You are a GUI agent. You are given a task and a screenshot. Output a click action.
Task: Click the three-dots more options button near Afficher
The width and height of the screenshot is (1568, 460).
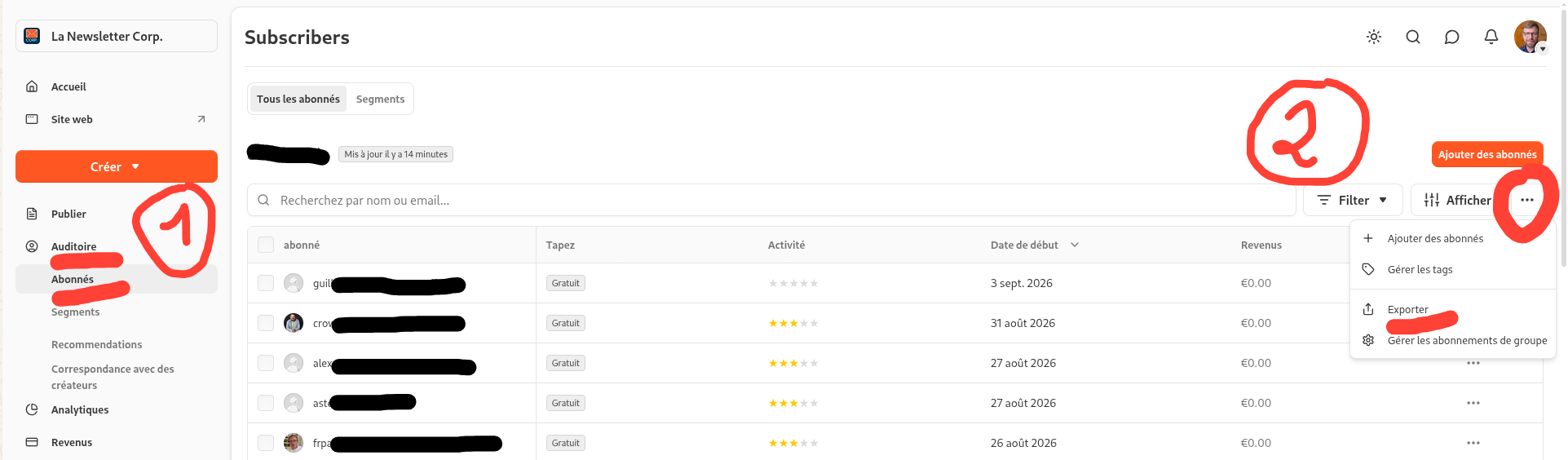pos(1527,200)
